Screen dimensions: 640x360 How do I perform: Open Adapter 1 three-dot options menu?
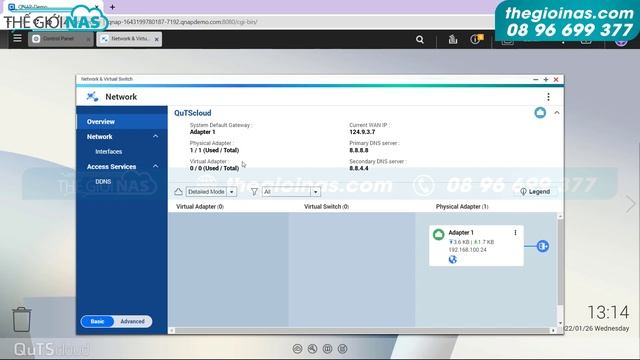pyautogui.click(x=515, y=233)
